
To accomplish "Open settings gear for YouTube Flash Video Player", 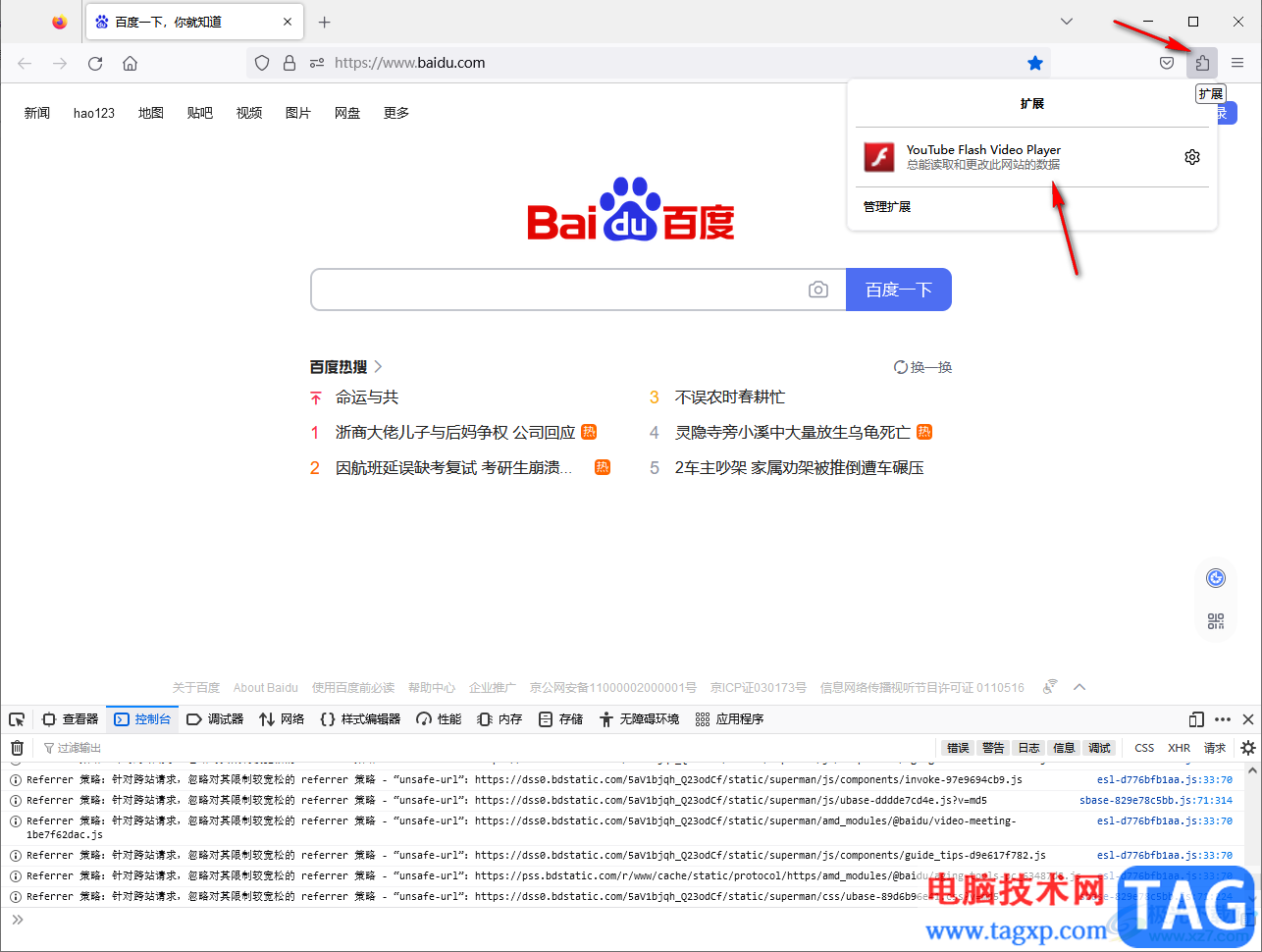I will [x=1192, y=157].
